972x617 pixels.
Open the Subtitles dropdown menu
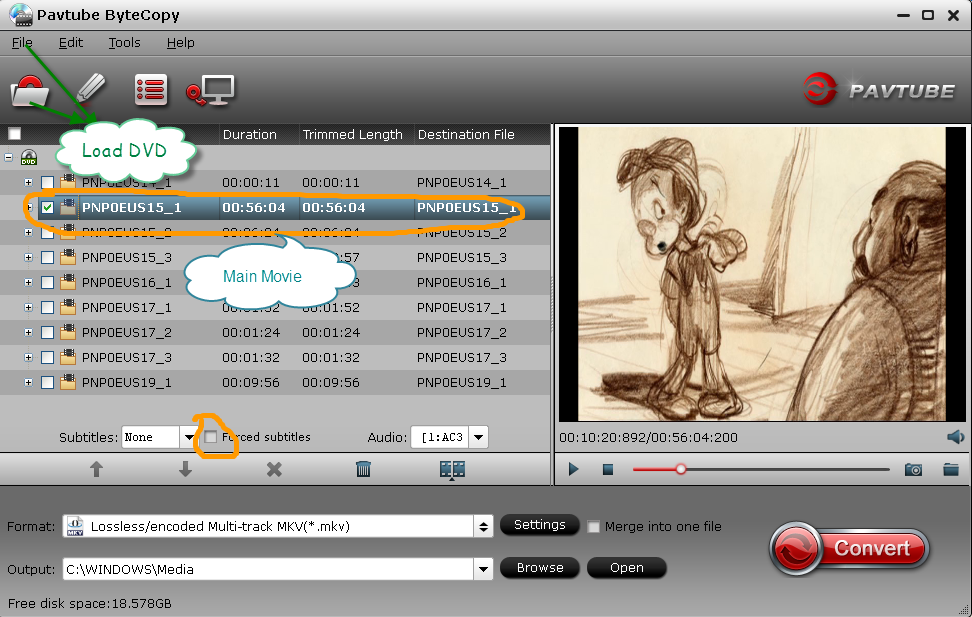189,437
